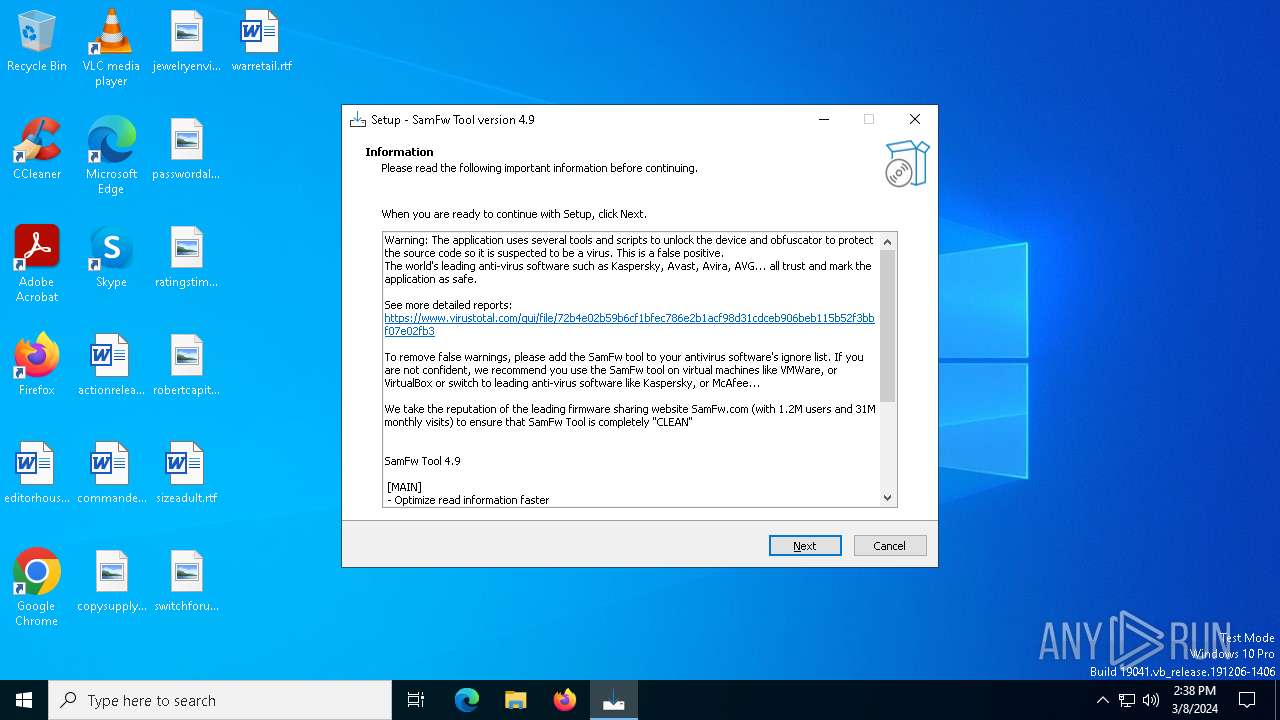This screenshot has width=1280, height=720.
Task: Close the SamFw setup window
Action: (914, 119)
